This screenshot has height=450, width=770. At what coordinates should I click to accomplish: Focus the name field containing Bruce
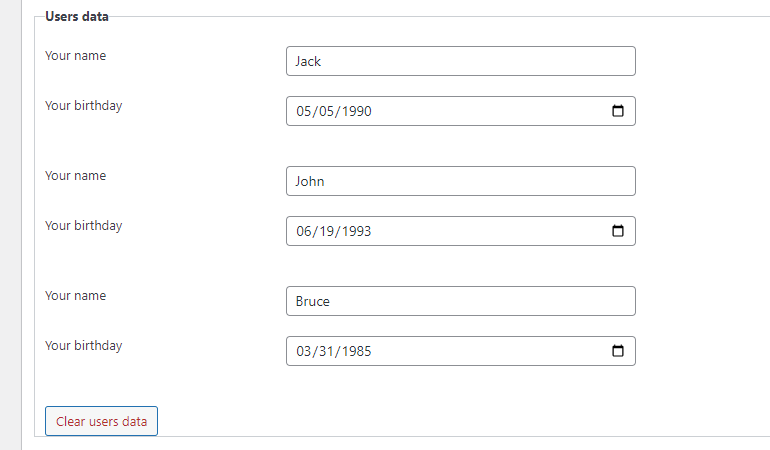pyautogui.click(x=460, y=301)
